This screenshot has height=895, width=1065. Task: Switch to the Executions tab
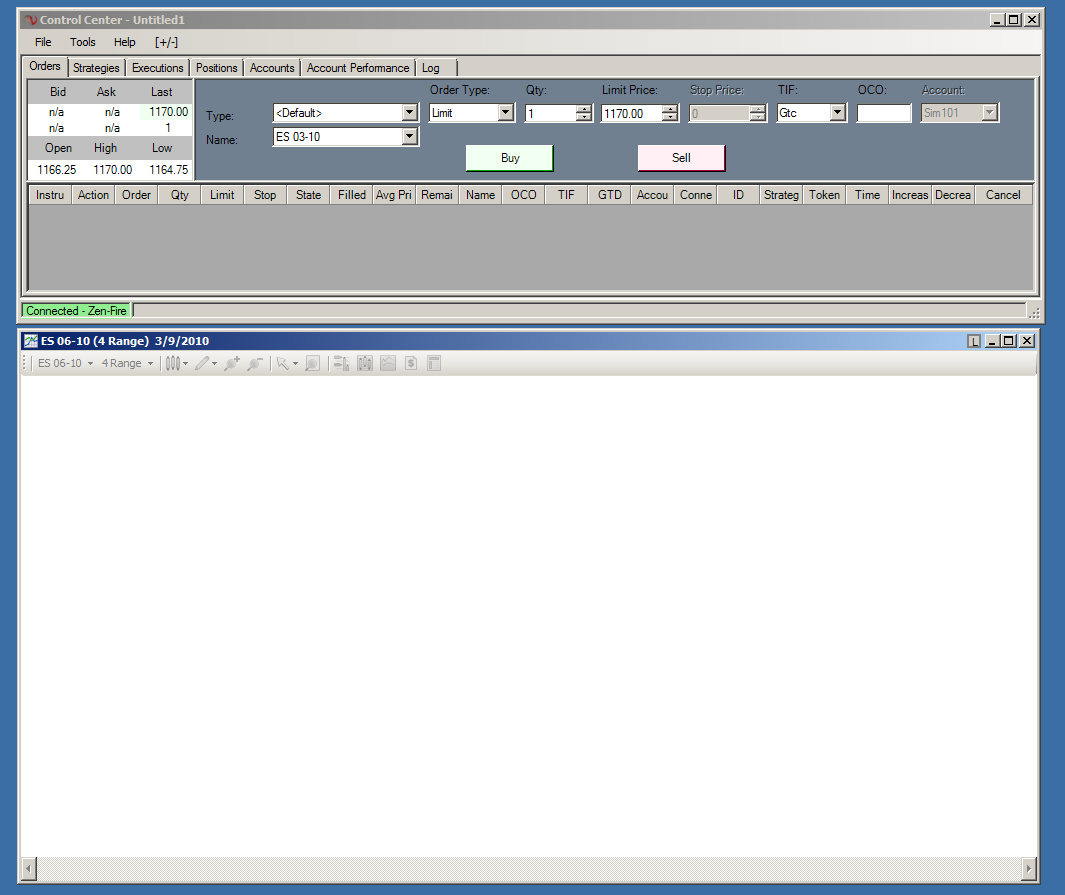click(158, 68)
